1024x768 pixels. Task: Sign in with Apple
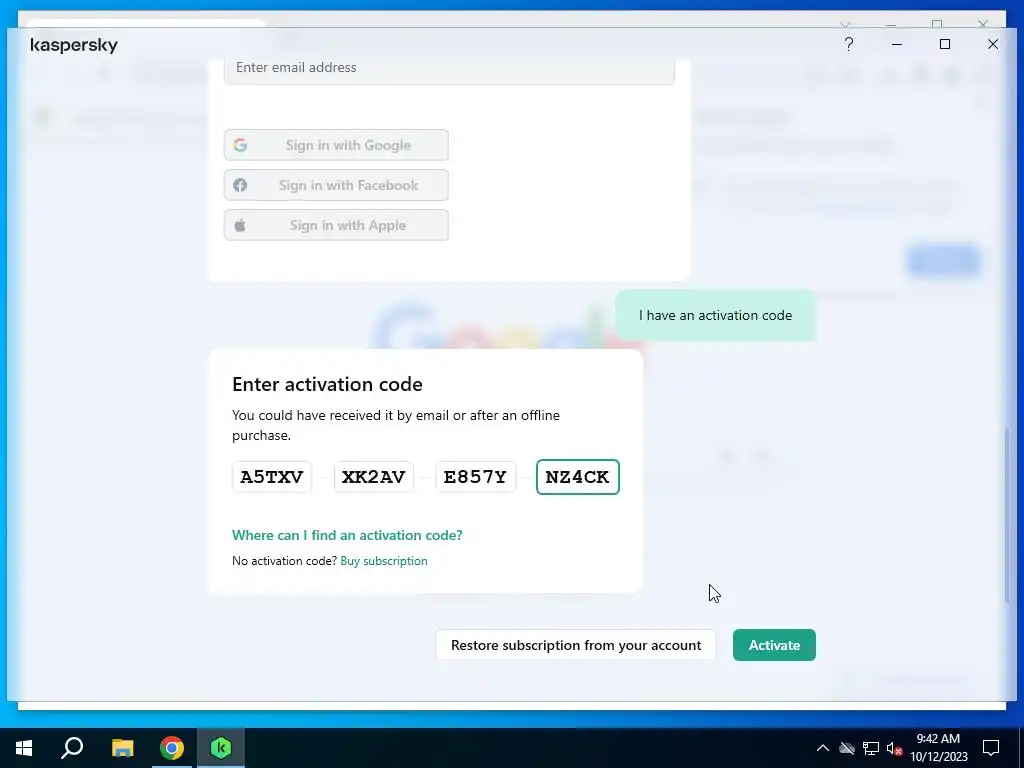(336, 225)
